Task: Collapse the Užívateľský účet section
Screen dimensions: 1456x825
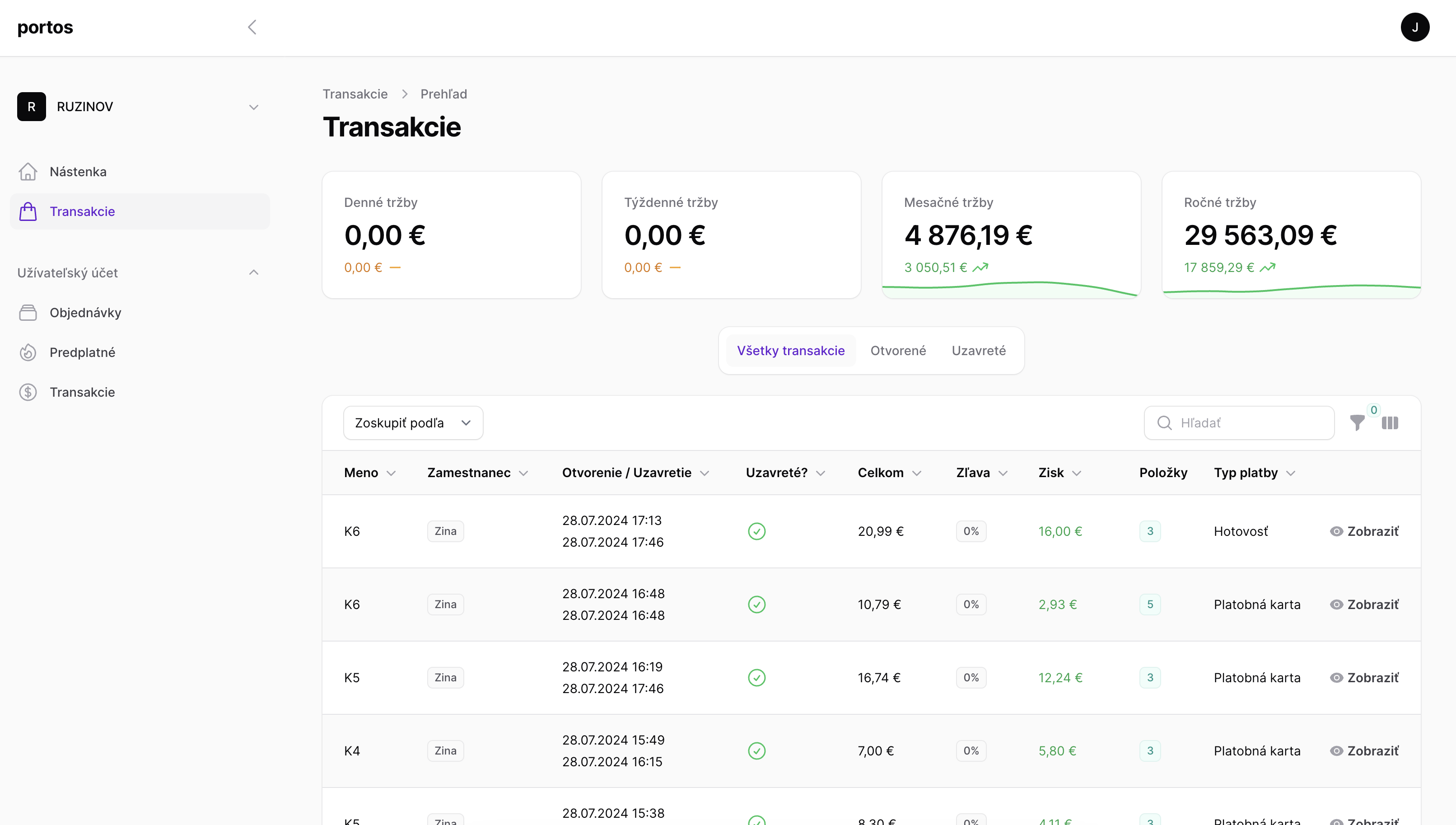Action: [x=254, y=272]
